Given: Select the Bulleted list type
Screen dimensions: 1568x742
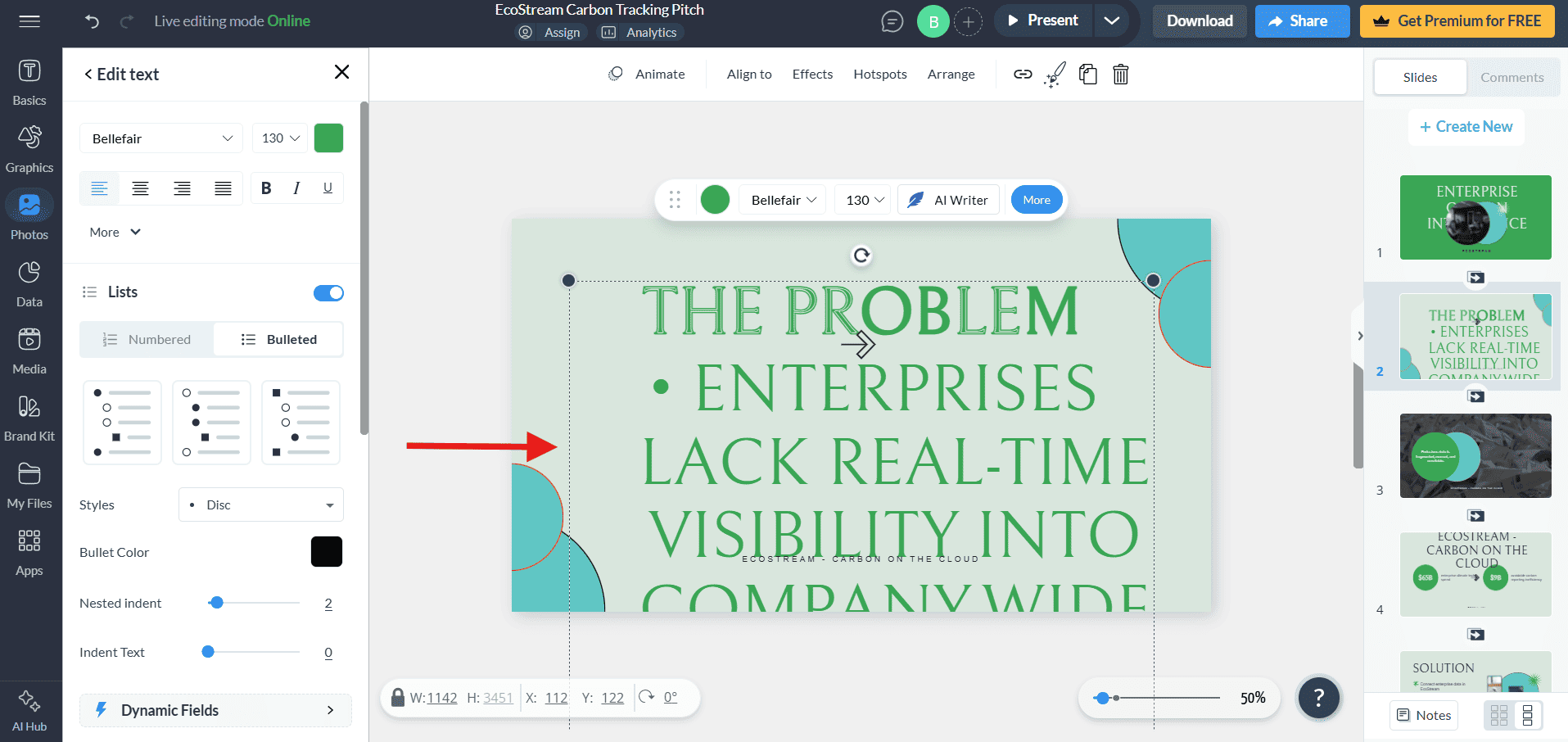Looking at the screenshot, I should (278, 339).
